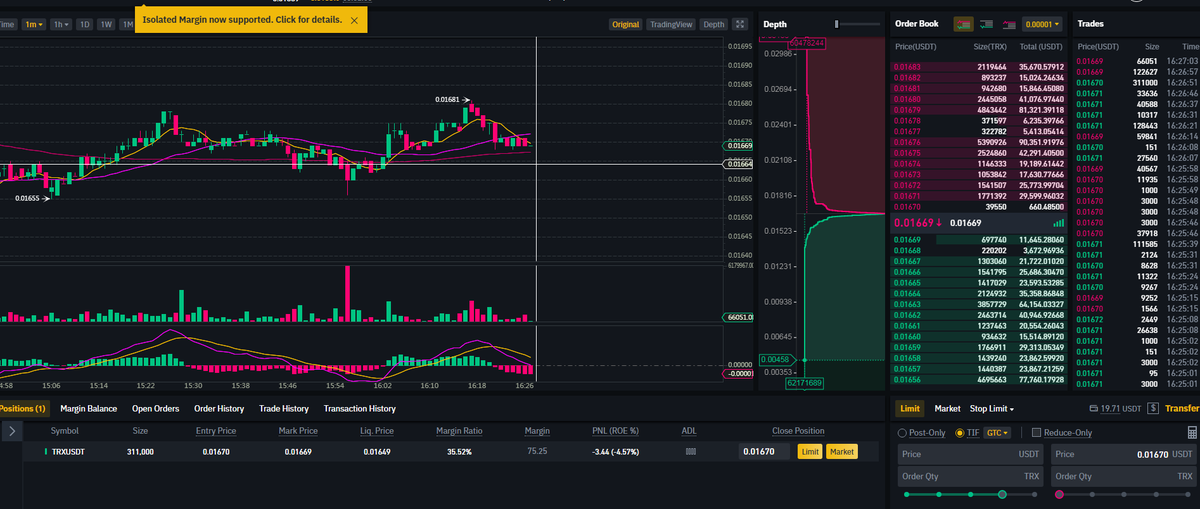Click the sell-side red quantity slider handle
The width and height of the screenshot is (1200, 509).
coord(1060,494)
